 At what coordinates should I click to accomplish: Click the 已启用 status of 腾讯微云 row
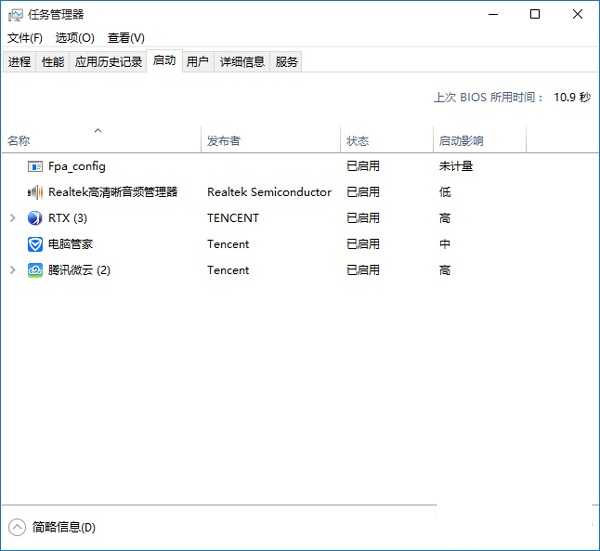pos(363,270)
